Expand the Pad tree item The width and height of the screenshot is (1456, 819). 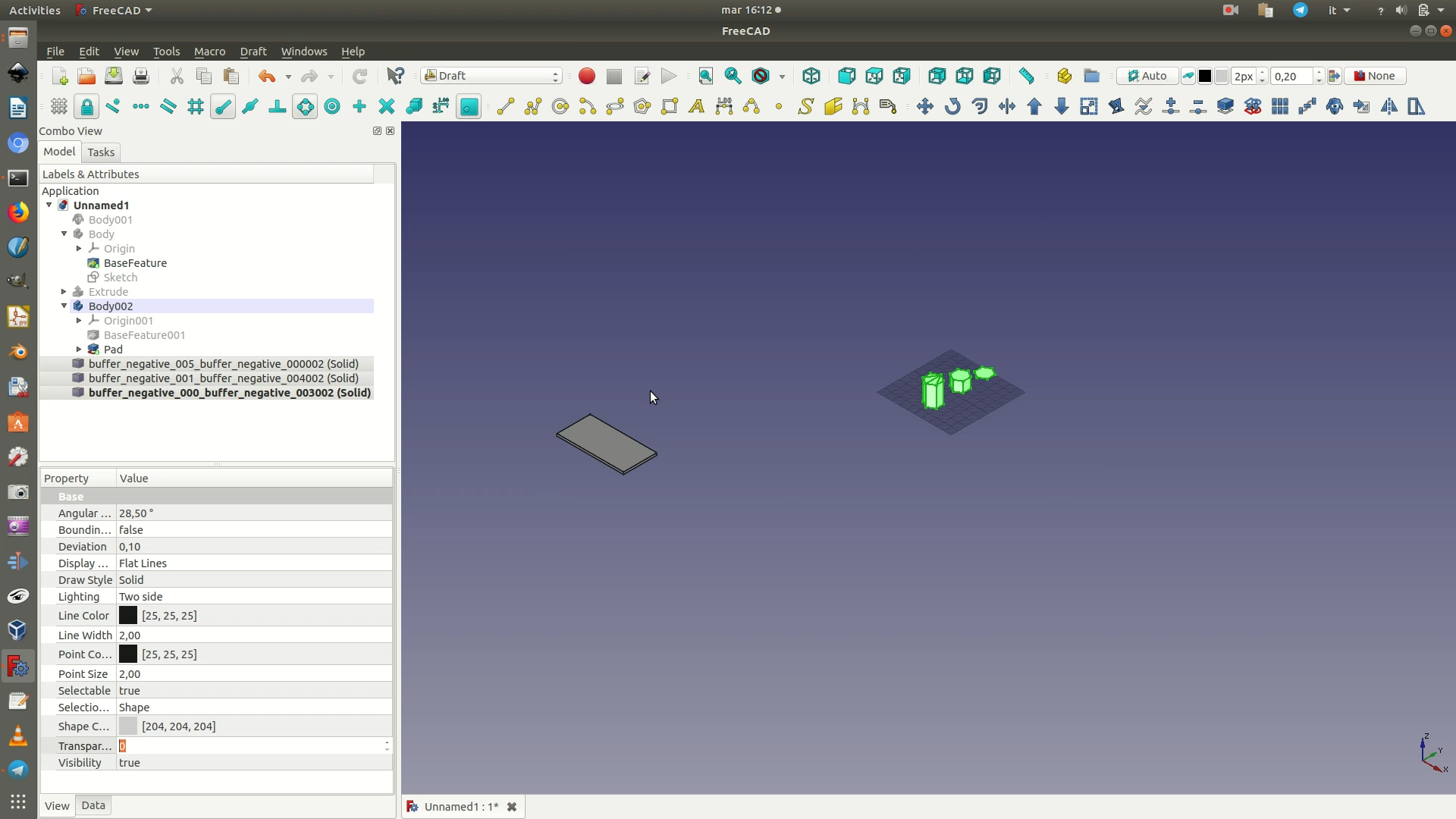pyautogui.click(x=79, y=350)
